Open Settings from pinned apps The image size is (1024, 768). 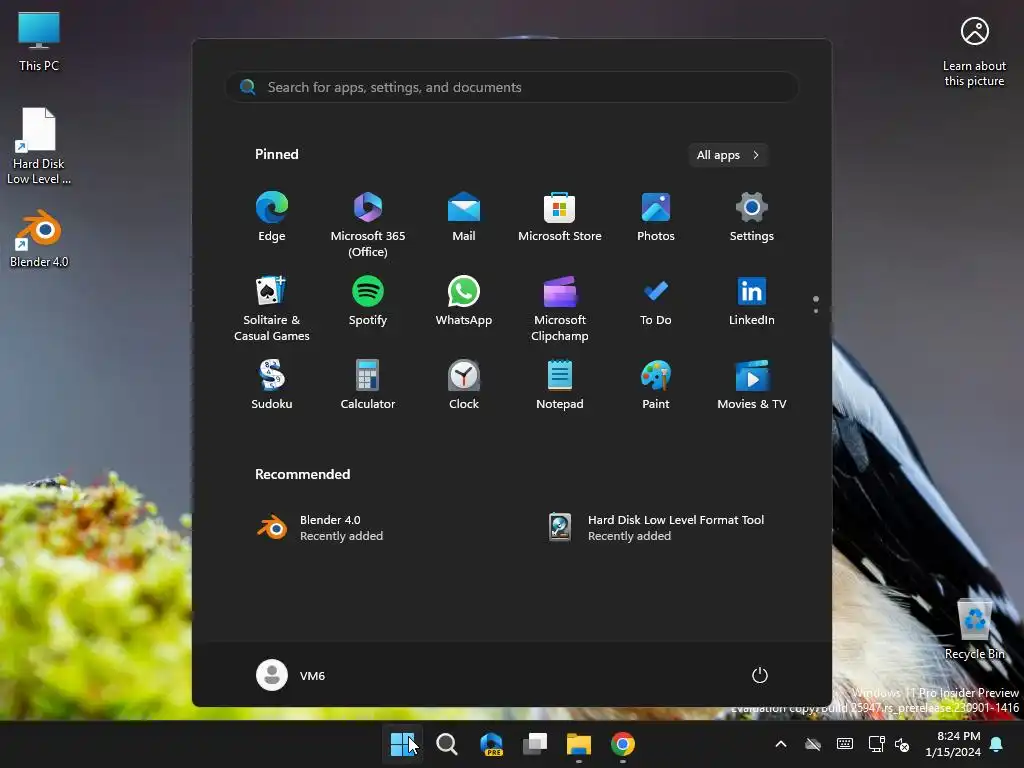point(752,217)
